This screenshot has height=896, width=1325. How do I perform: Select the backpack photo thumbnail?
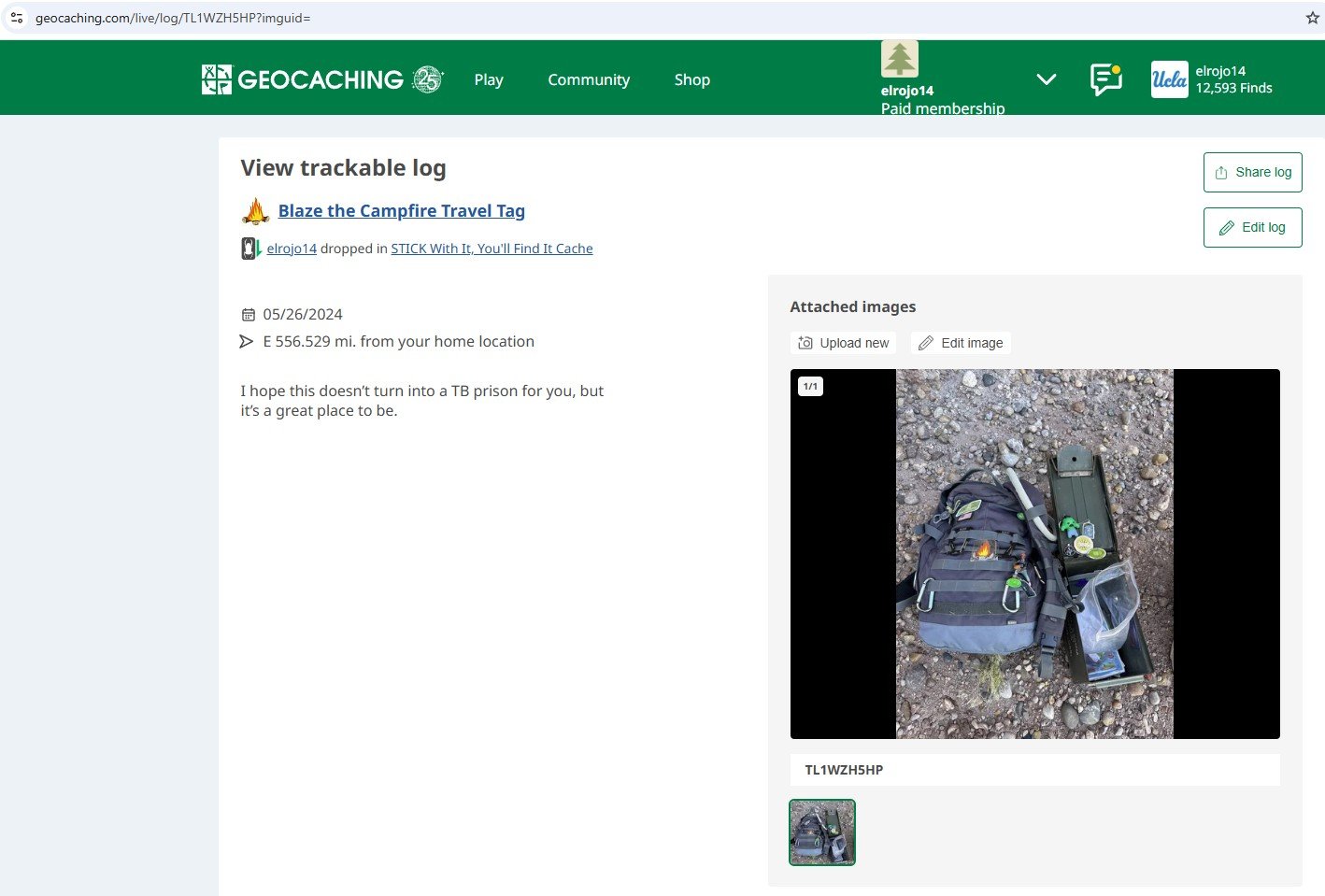[822, 832]
